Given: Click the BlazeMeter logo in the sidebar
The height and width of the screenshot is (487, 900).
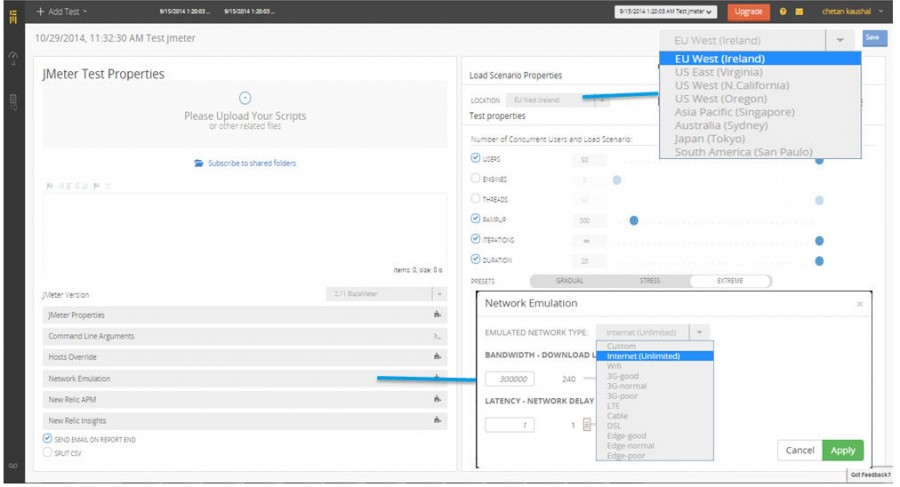Looking at the screenshot, I should pos(13,17).
